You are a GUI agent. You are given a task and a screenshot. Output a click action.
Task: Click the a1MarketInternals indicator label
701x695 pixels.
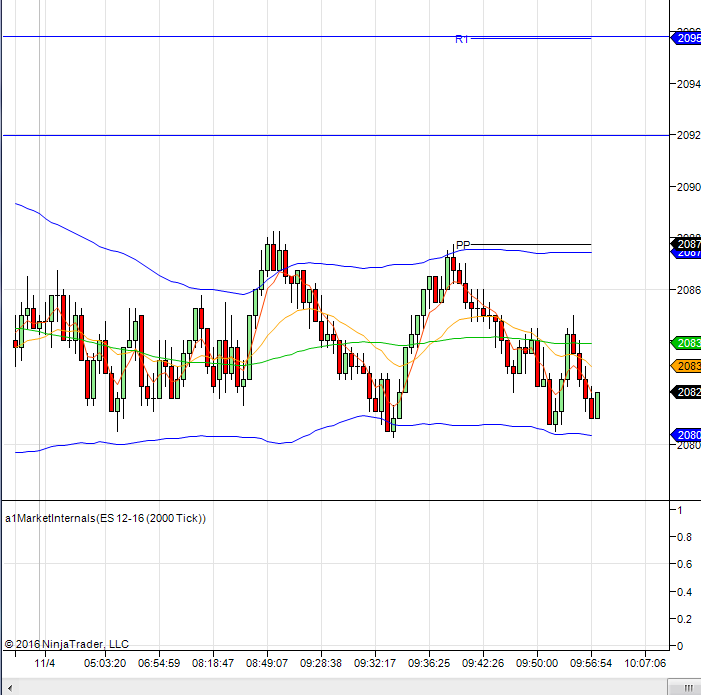tap(106, 518)
